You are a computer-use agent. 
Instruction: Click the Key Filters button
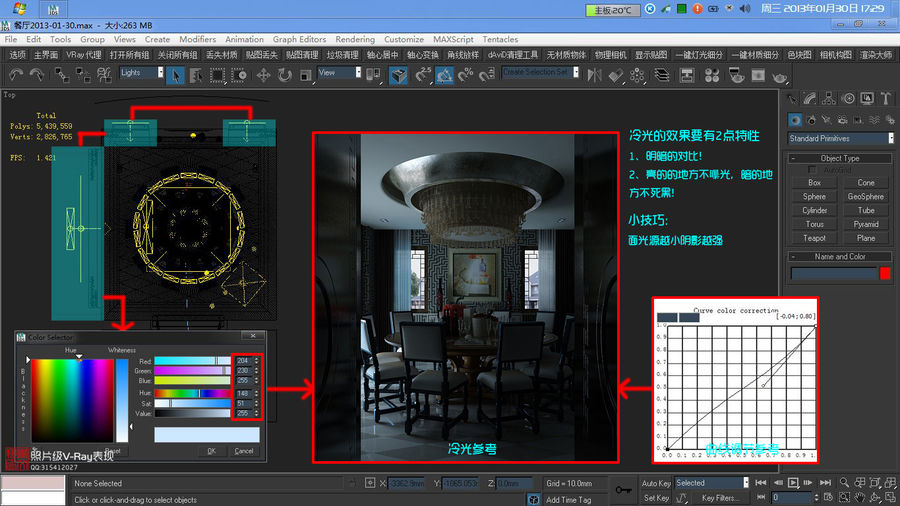[x=719, y=498]
